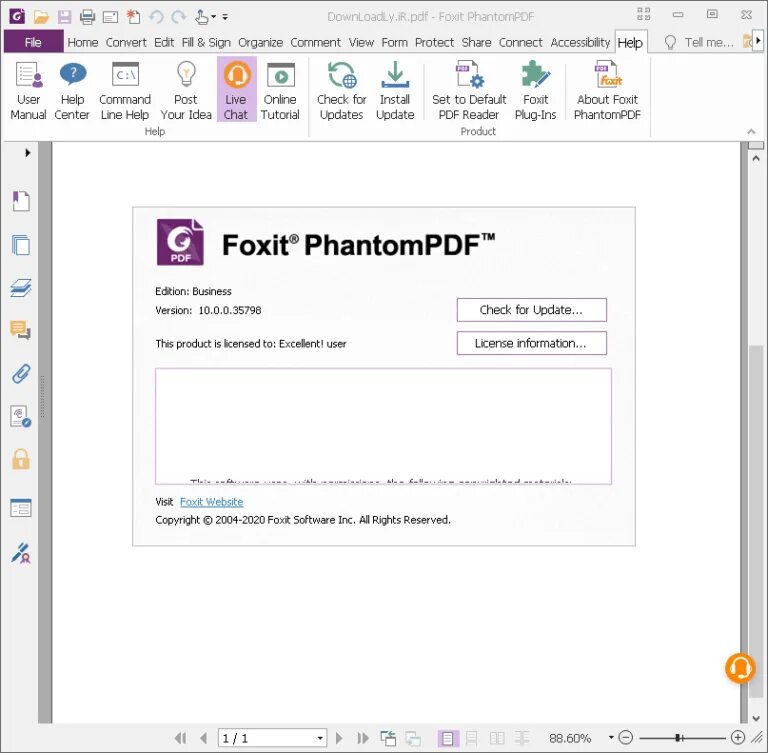Open Foxit Plug-Ins

tap(535, 91)
